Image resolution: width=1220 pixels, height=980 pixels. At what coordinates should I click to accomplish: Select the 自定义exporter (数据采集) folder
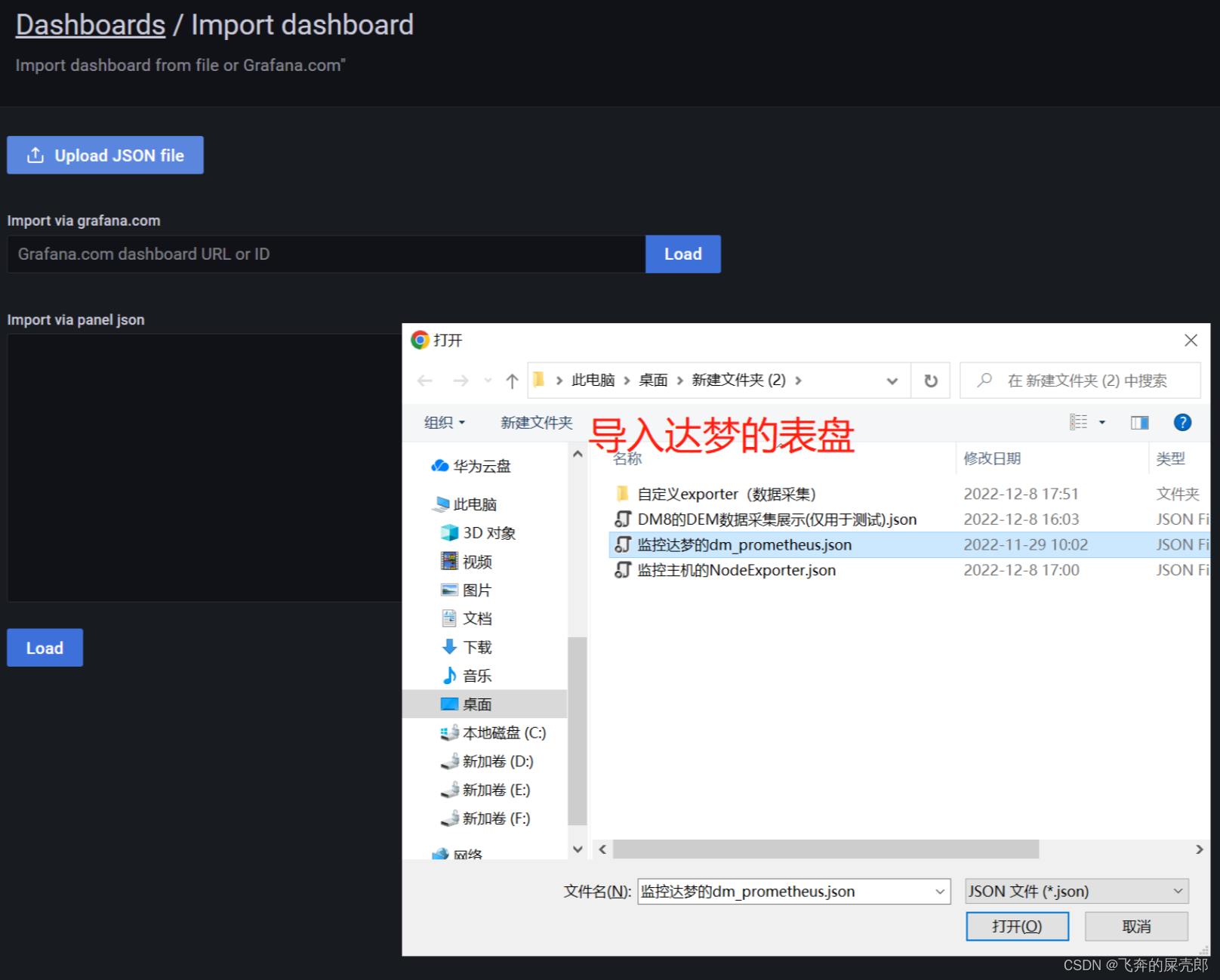tap(726, 494)
